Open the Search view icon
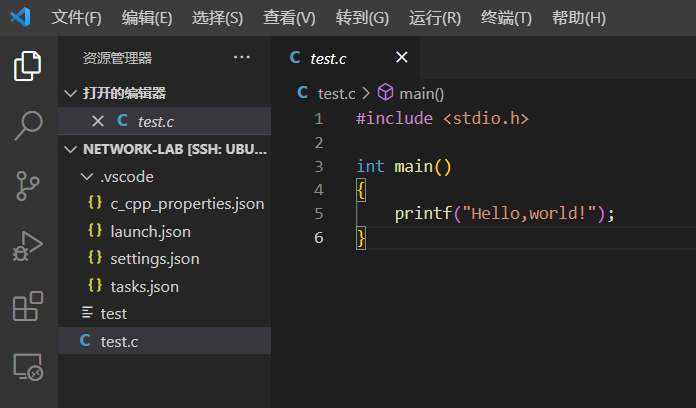Screen dimensions: 696x408 click(28, 126)
